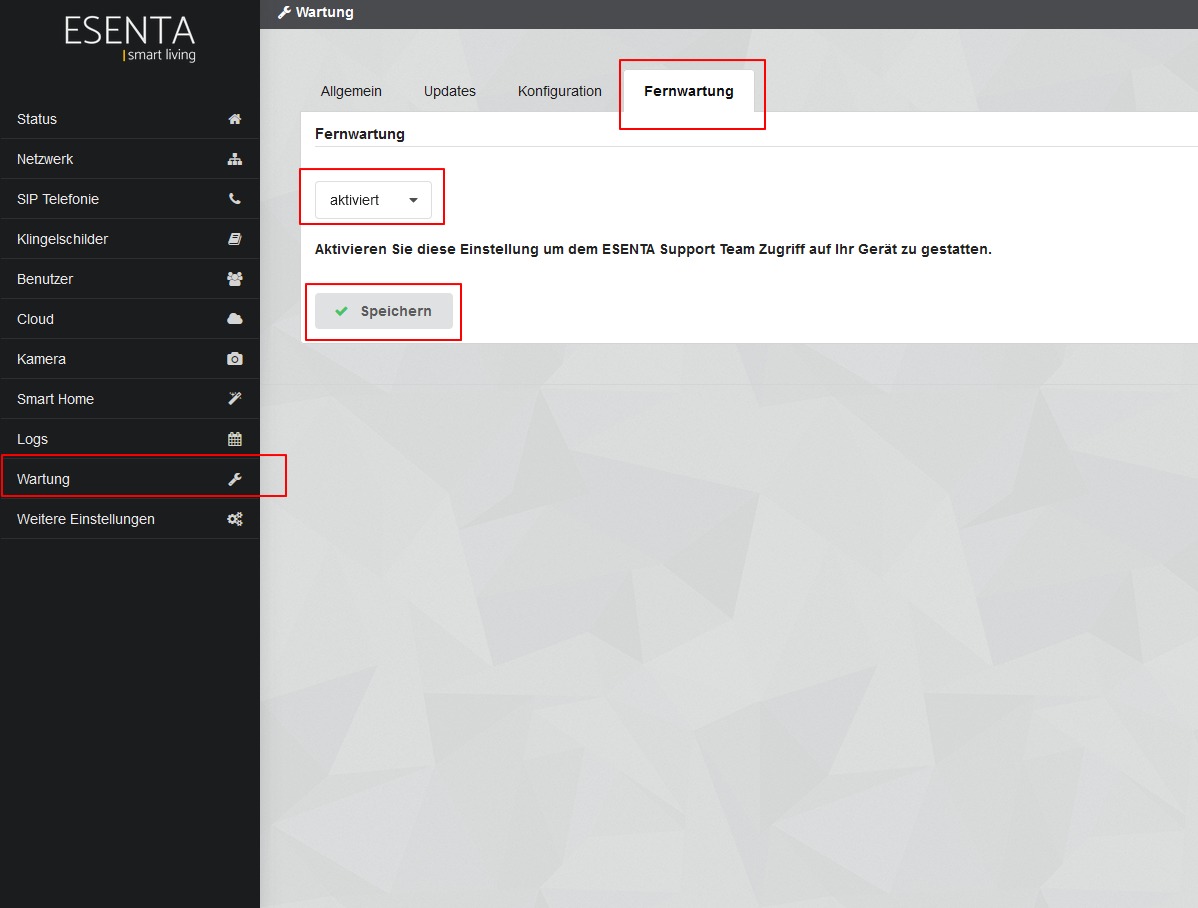
Task: Click the Wartung page title in header
Action: point(325,12)
